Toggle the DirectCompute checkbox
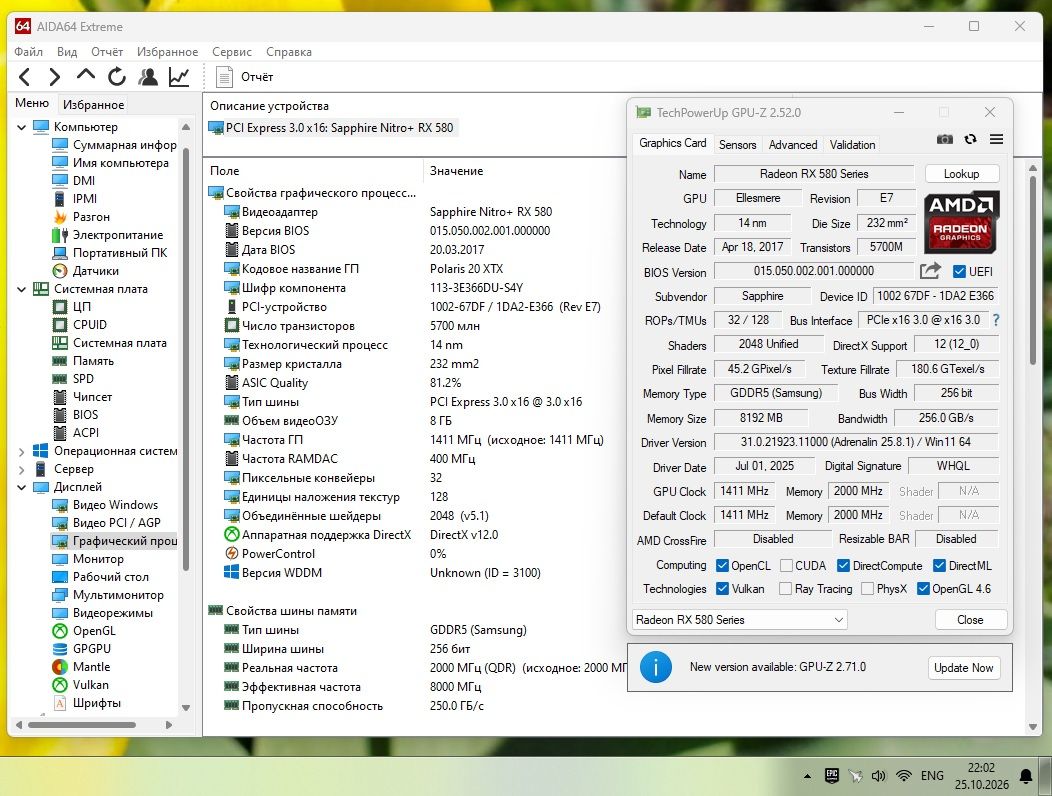The width and height of the screenshot is (1052, 796). (843, 566)
